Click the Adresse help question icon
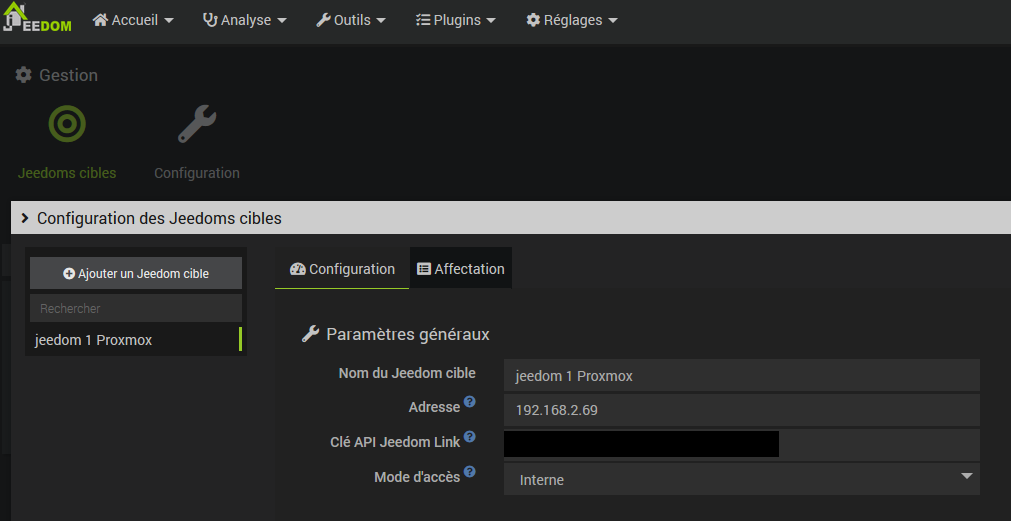 coord(469,402)
